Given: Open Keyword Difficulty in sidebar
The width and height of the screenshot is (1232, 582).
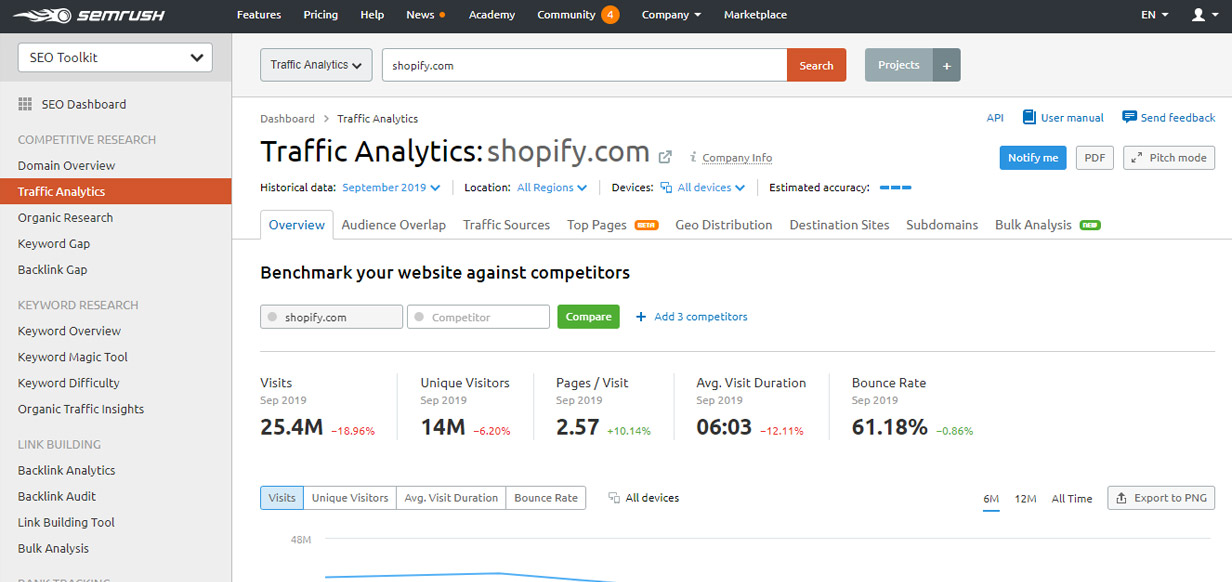Looking at the screenshot, I should [x=69, y=383].
